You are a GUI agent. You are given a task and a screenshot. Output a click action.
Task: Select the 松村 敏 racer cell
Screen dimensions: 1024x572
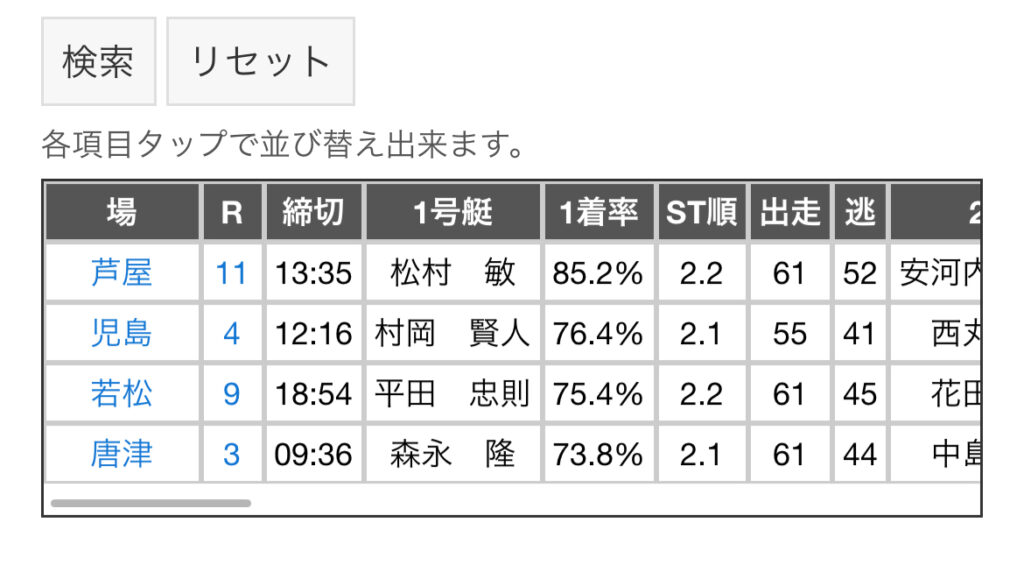453,273
